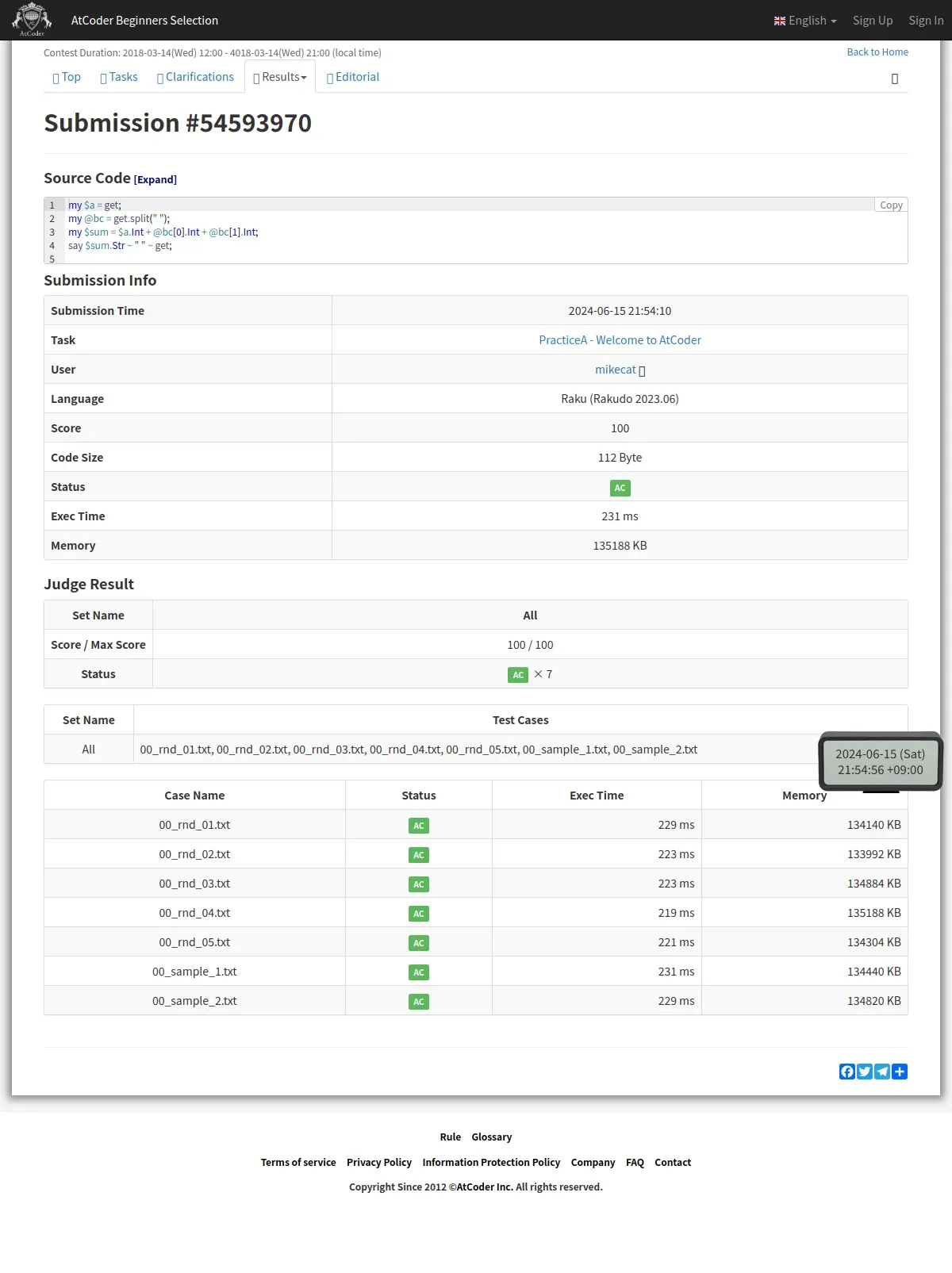Open the PracticeA - Welcome to AtCoder task link

[620, 340]
